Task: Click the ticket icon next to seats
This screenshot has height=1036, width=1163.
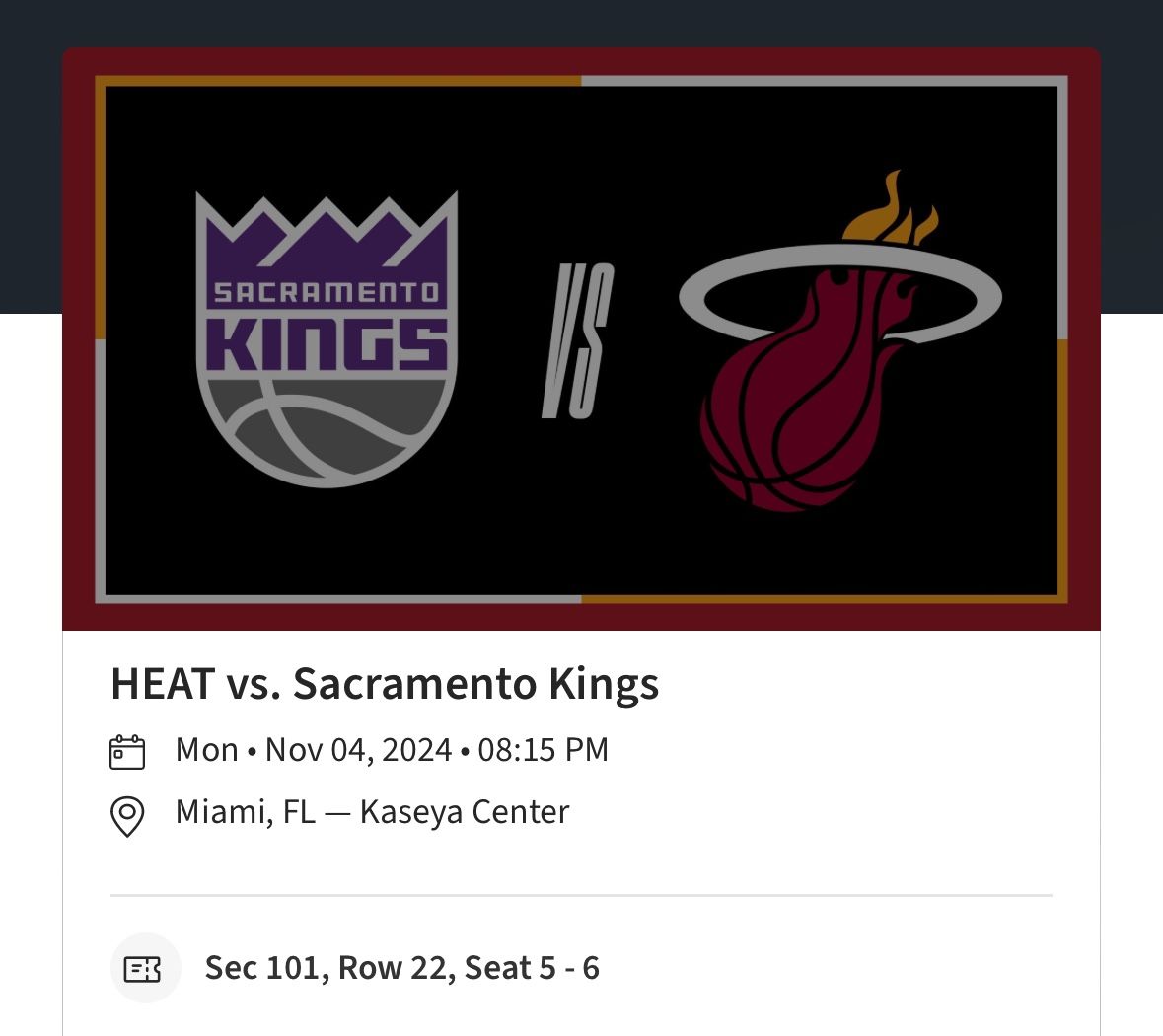Action: pos(143,969)
